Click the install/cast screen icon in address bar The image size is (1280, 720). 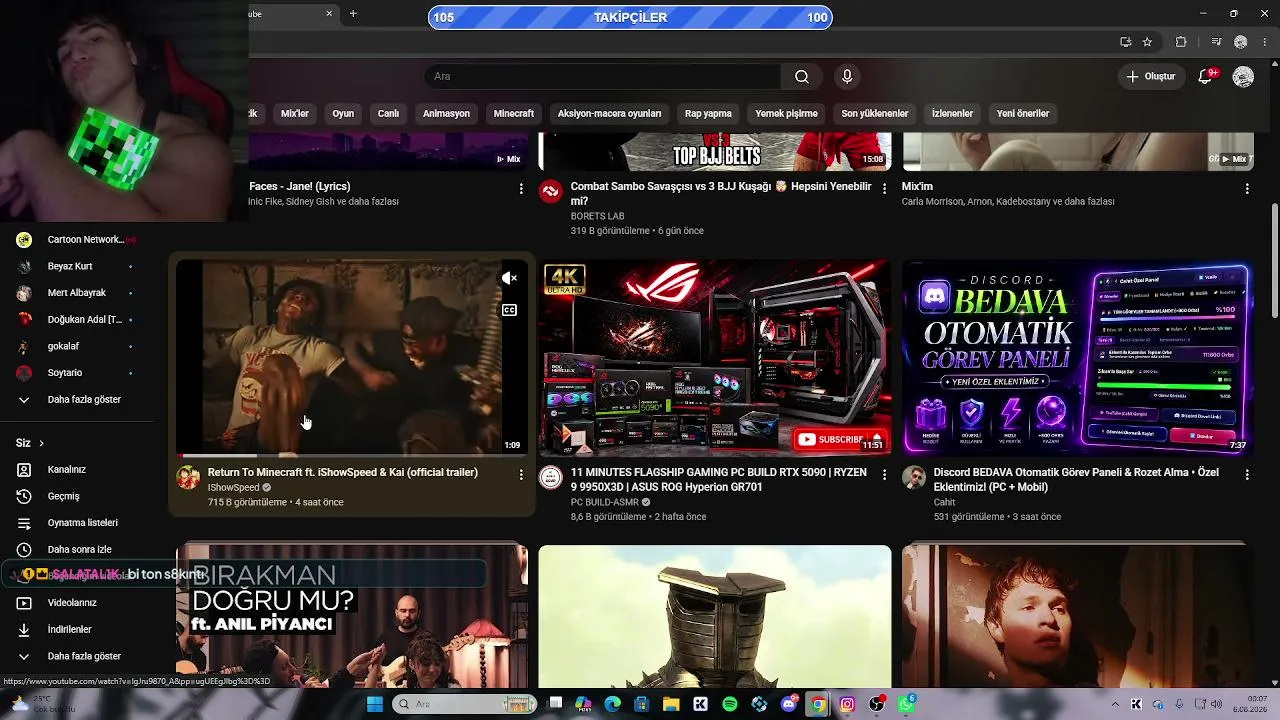tap(1126, 42)
